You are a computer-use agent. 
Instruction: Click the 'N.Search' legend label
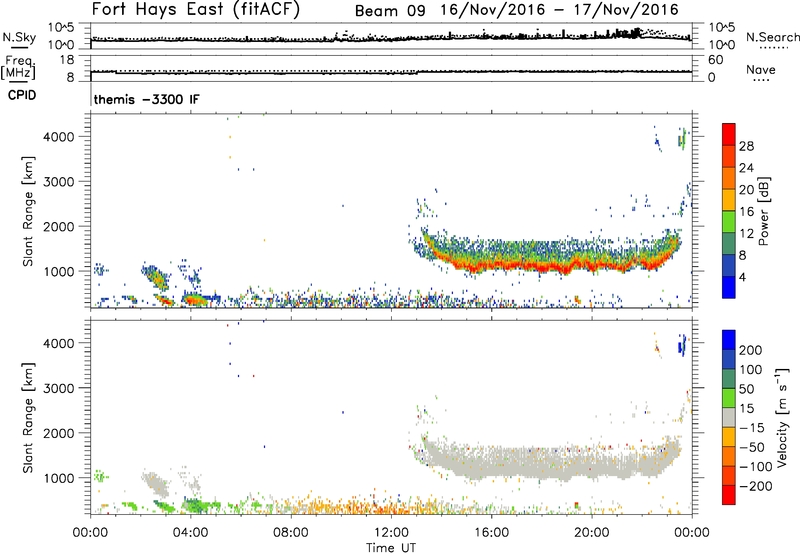(x=772, y=37)
